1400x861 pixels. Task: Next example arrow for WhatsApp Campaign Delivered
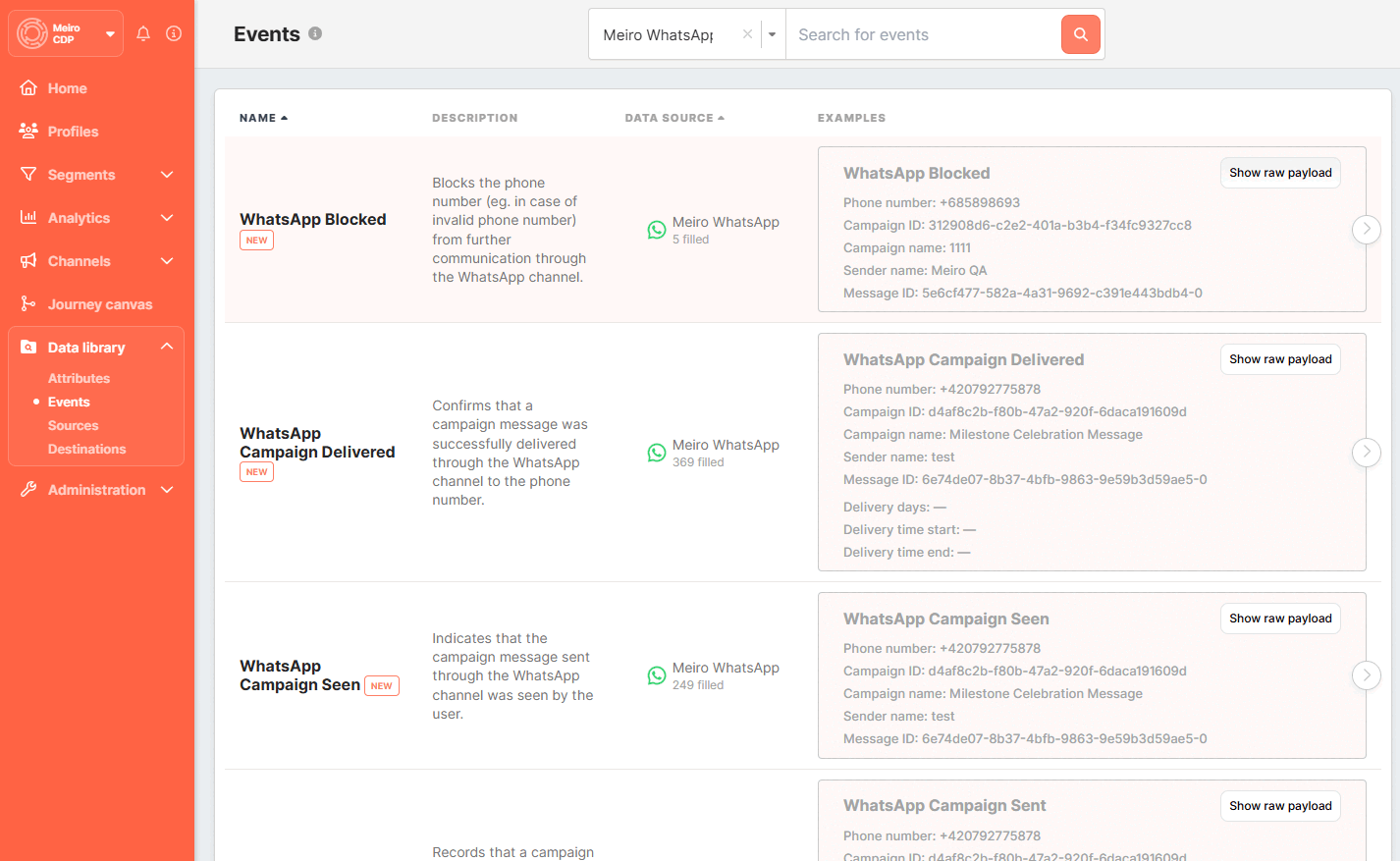pyautogui.click(x=1367, y=453)
